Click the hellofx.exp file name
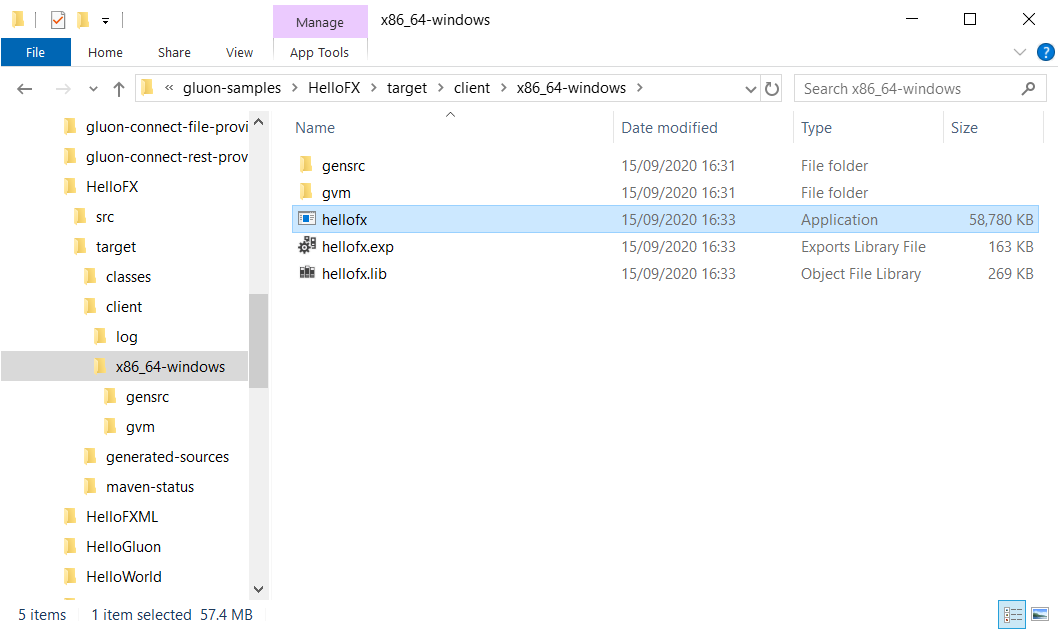The width and height of the screenshot is (1058, 629). [x=358, y=247]
